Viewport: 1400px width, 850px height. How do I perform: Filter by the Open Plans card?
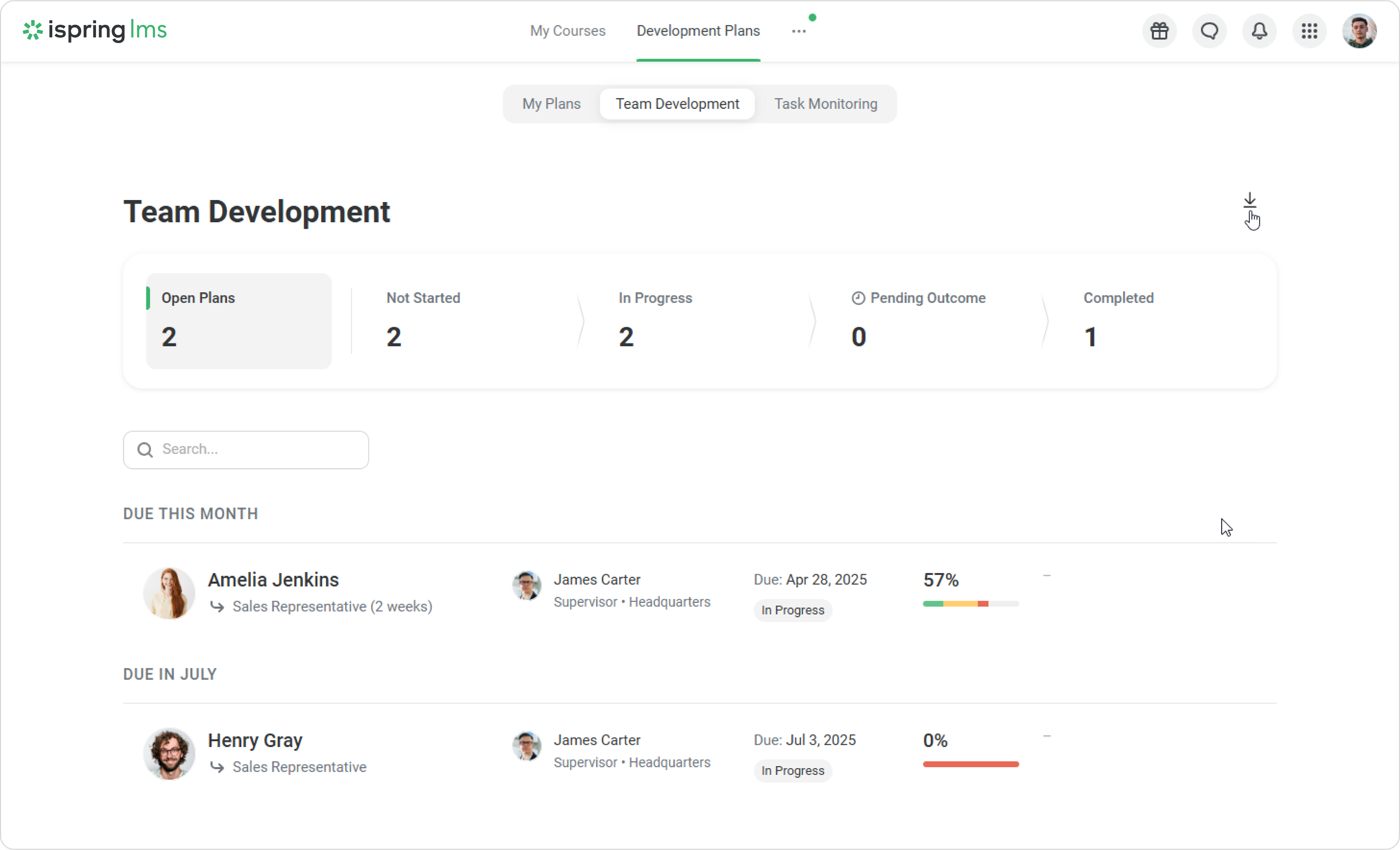[239, 321]
